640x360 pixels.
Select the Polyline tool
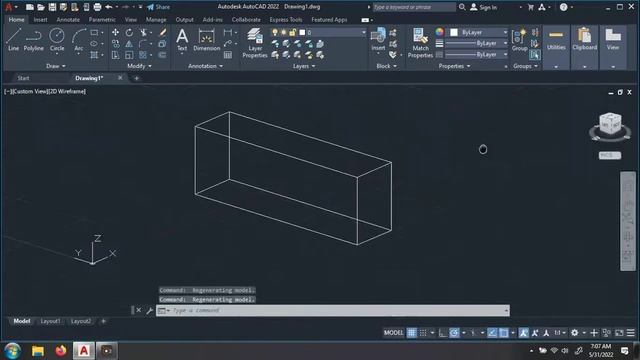(33, 40)
